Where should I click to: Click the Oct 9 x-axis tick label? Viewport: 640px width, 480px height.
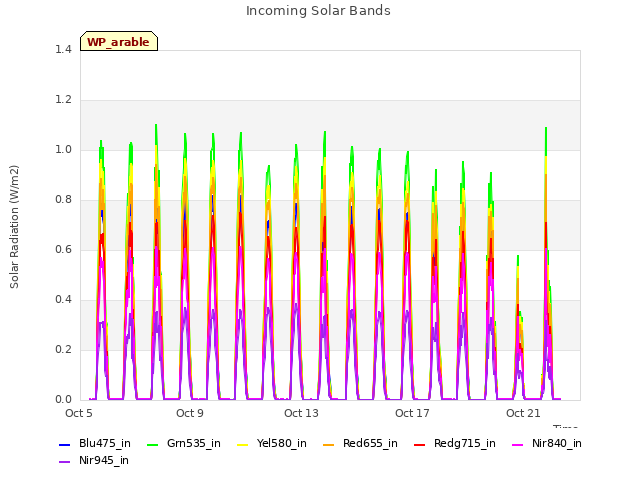[x=190, y=413]
